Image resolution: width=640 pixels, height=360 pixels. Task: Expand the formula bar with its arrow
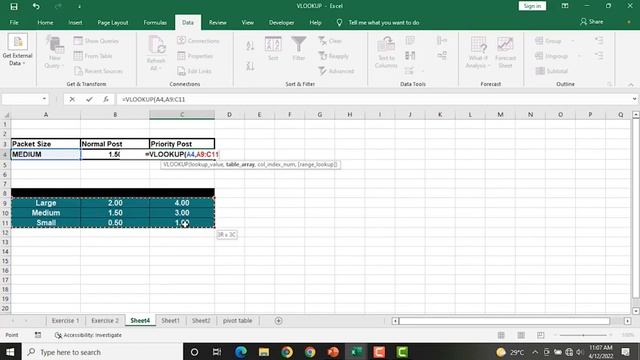634,99
